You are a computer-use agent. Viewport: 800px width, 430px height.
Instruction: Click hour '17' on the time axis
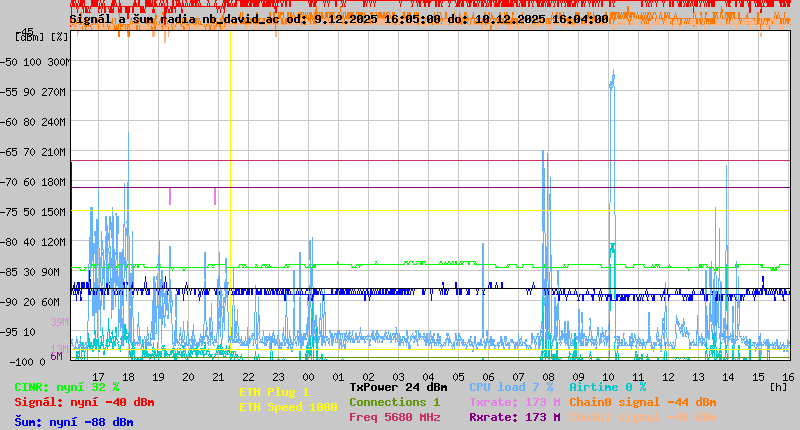coord(98,377)
